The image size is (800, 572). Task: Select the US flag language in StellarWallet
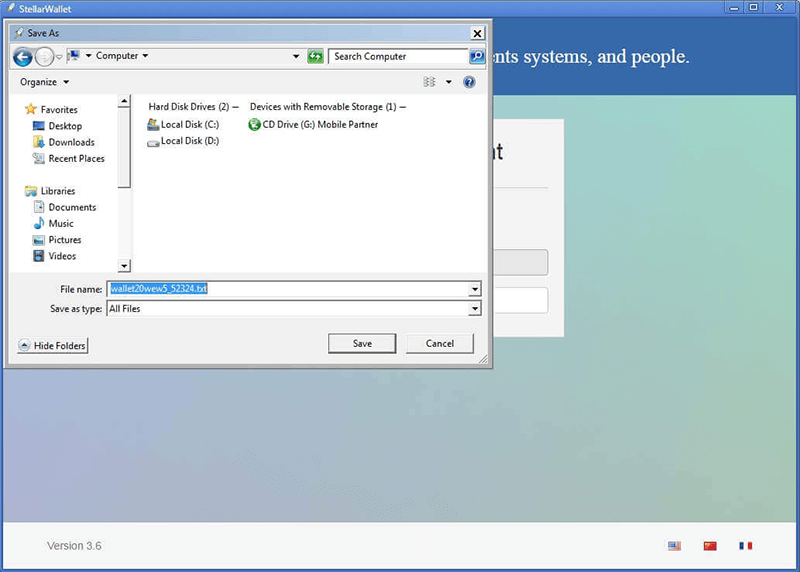674,546
